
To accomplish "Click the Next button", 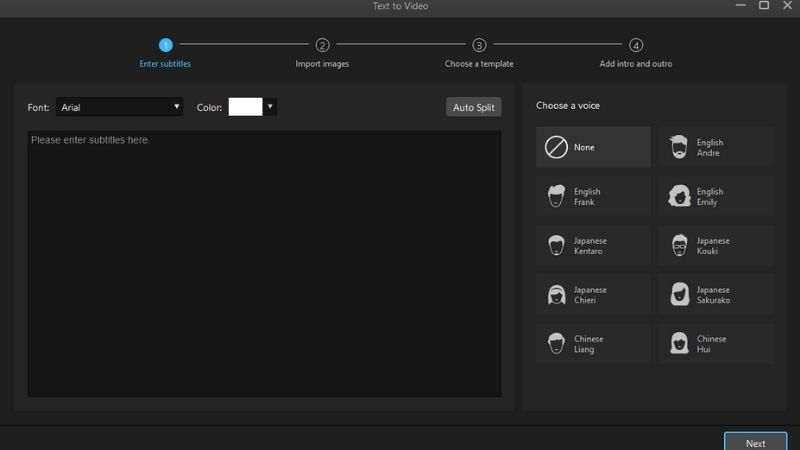I will pyautogui.click(x=755, y=442).
